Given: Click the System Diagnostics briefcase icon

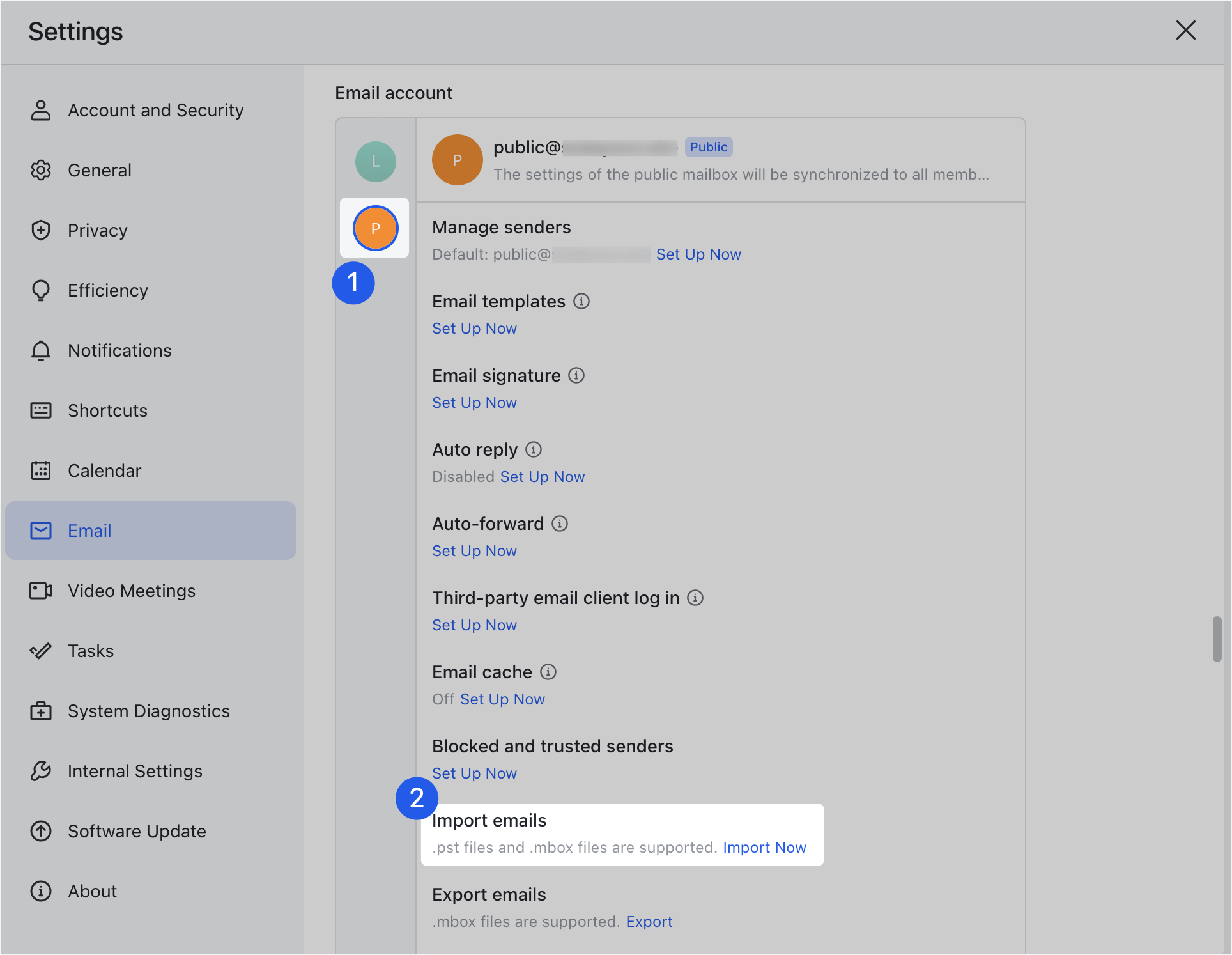Looking at the screenshot, I should click(41, 711).
